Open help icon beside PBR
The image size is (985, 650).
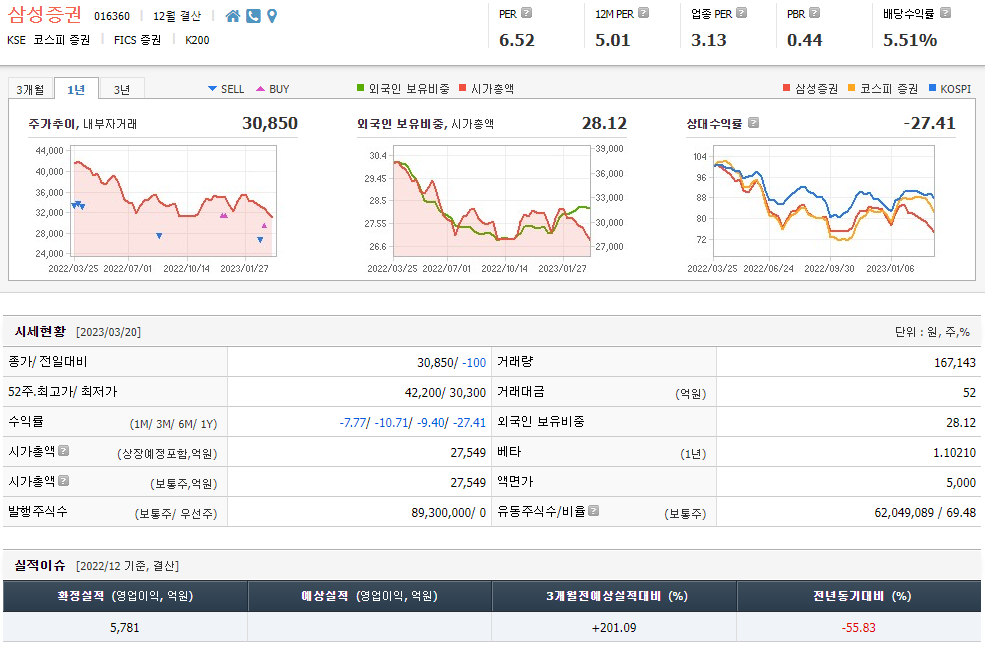(x=814, y=13)
